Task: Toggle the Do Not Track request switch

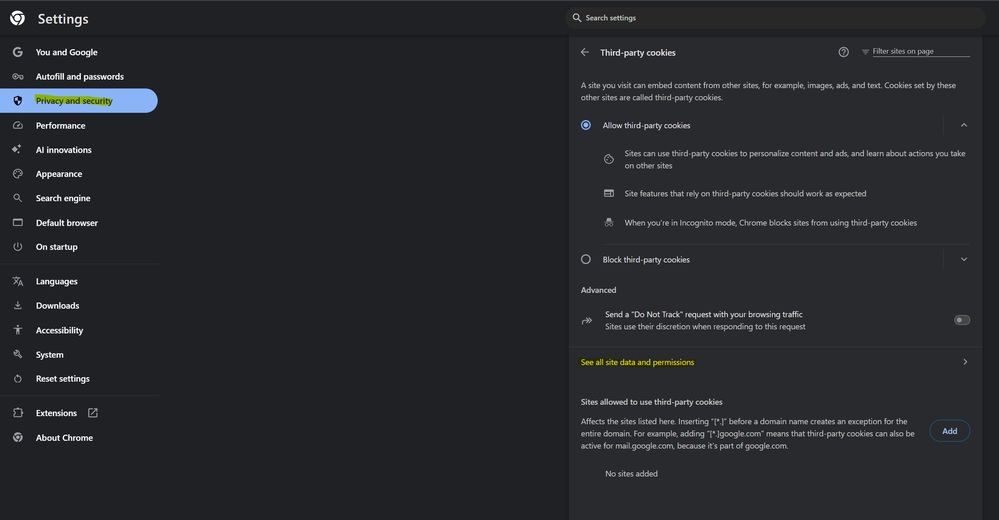Action: (962, 320)
